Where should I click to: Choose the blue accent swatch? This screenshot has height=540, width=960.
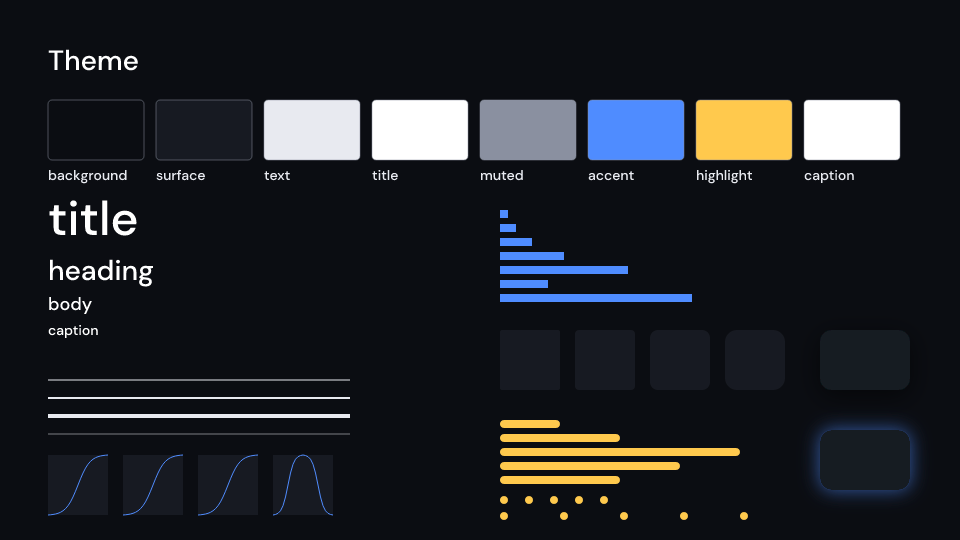636,130
